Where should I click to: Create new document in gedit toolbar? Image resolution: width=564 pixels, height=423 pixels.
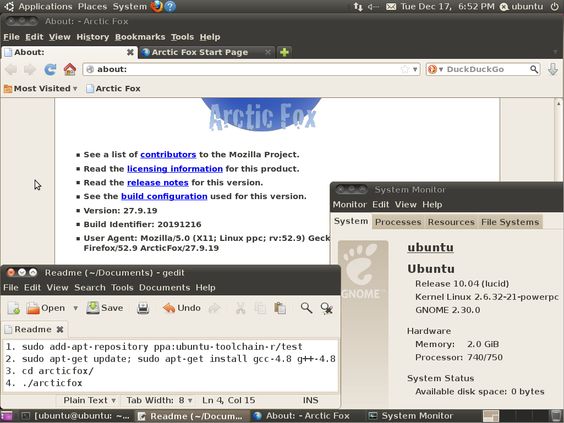(14, 308)
